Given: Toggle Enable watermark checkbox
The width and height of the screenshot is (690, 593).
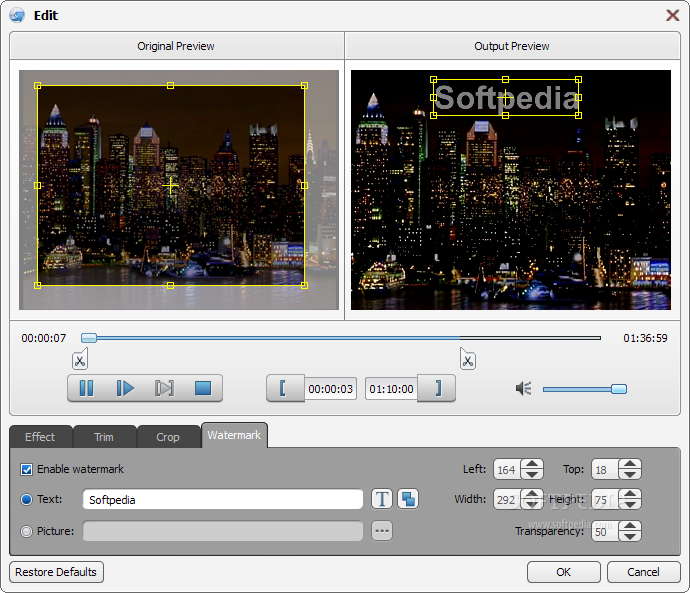Looking at the screenshot, I should pos(26,469).
